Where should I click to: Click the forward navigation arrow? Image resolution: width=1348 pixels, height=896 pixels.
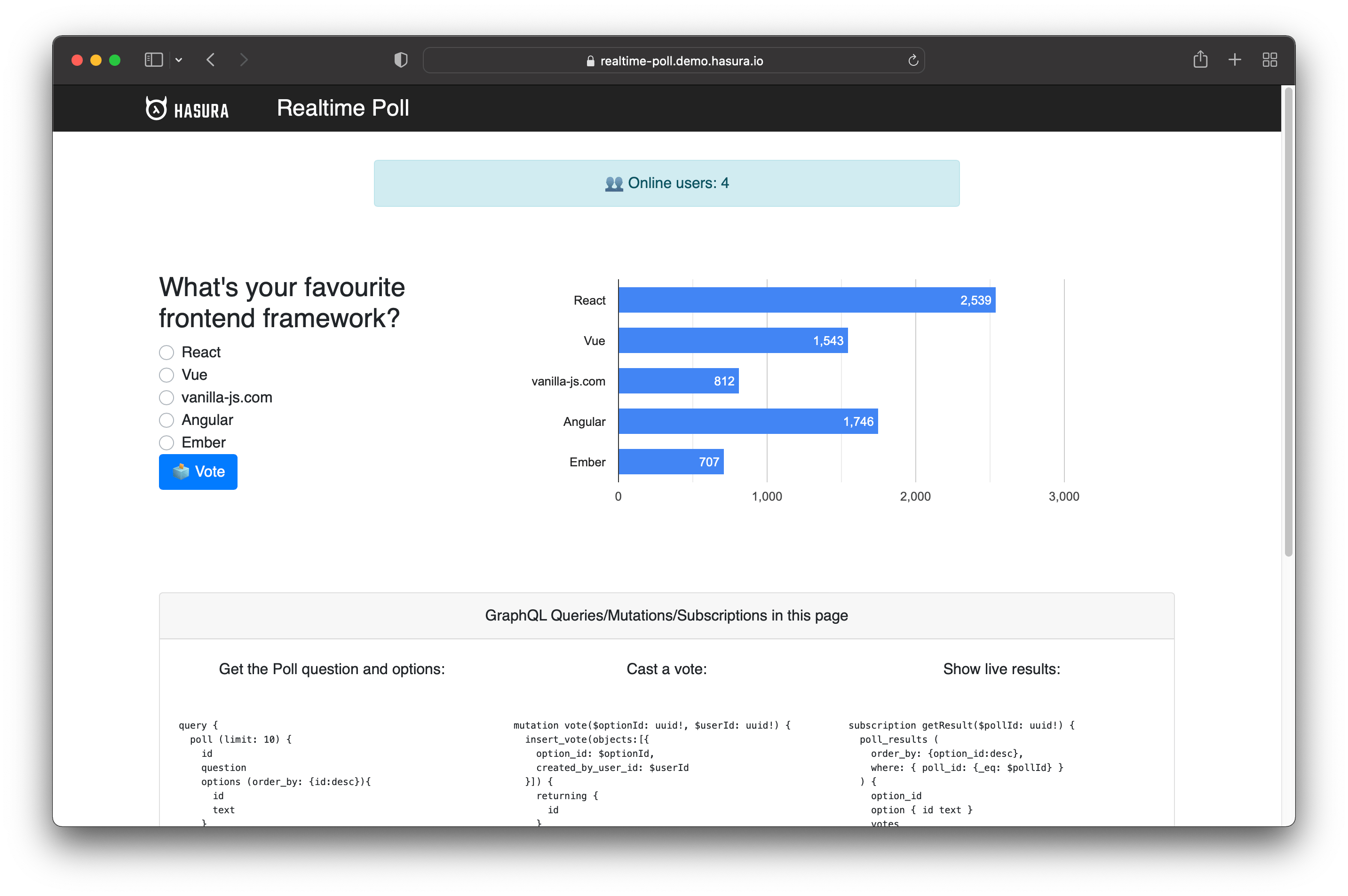tap(244, 59)
